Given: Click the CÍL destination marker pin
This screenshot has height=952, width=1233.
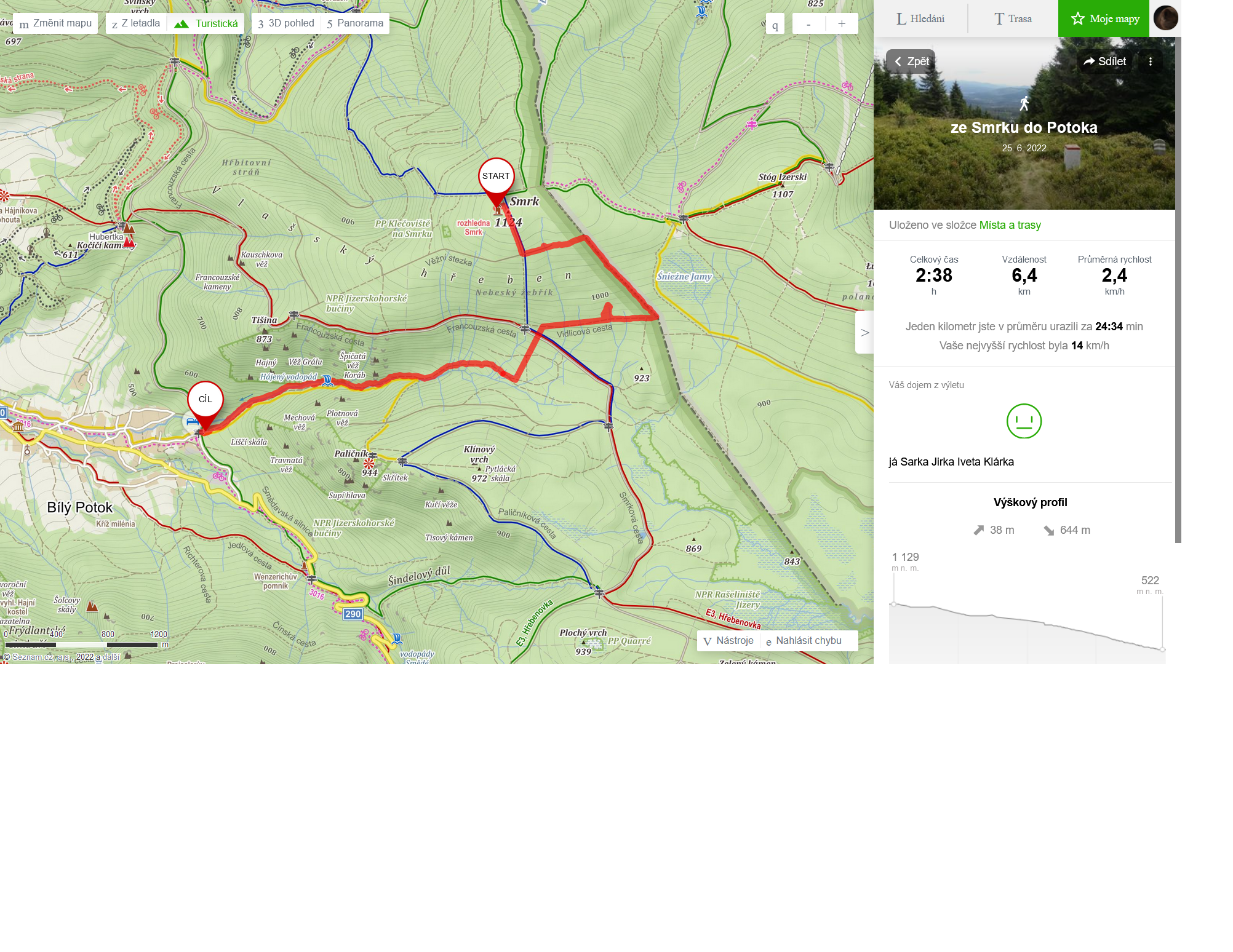Looking at the screenshot, I should (x=205, y=406).
